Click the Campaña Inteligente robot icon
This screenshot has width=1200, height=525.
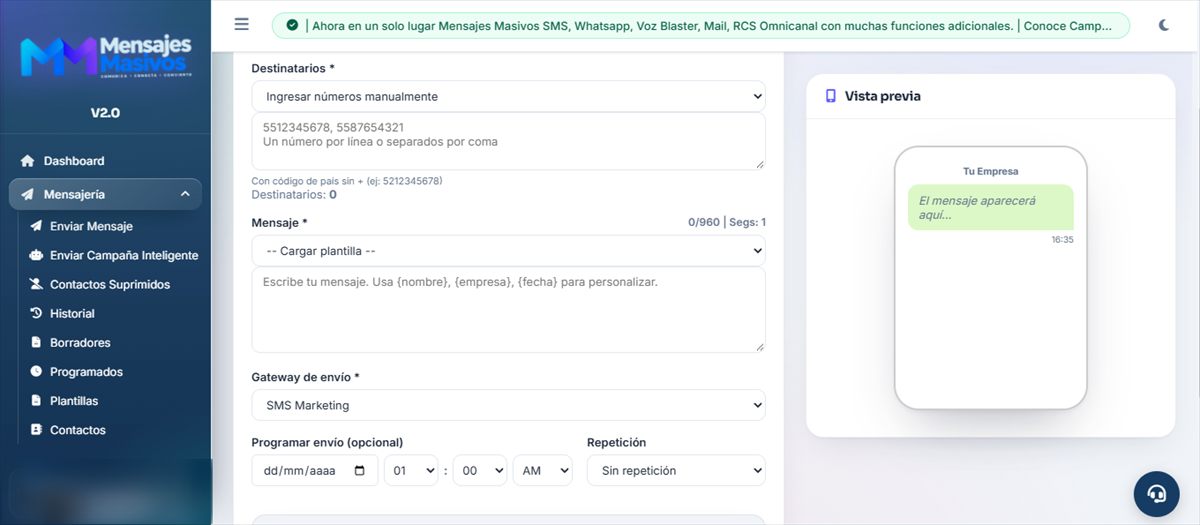[37, 255]
